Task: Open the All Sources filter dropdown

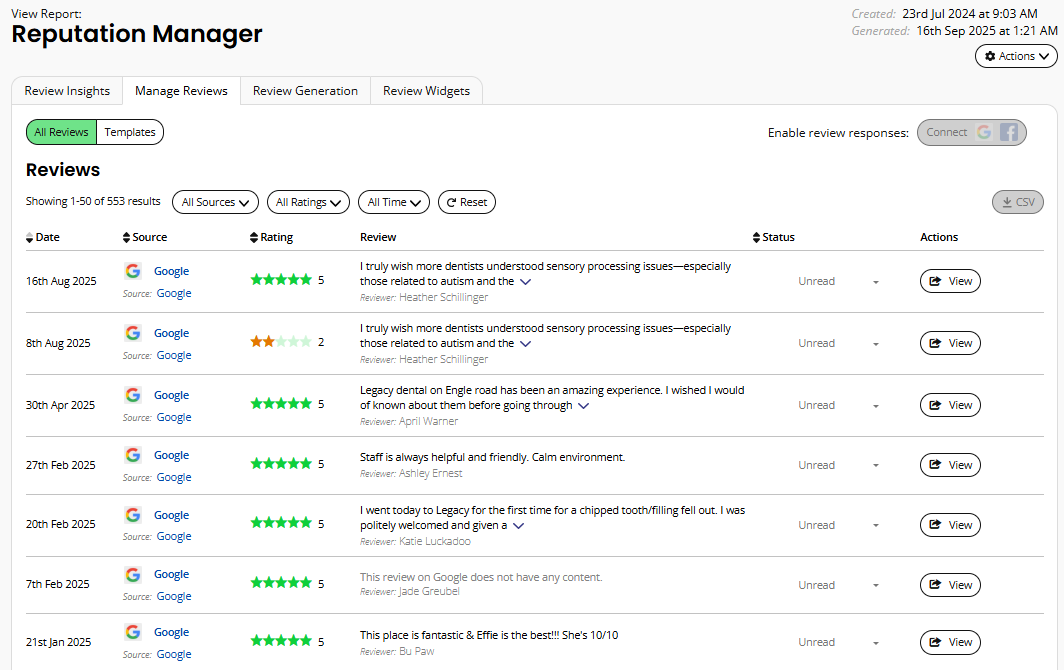Action: pos(215,202)
